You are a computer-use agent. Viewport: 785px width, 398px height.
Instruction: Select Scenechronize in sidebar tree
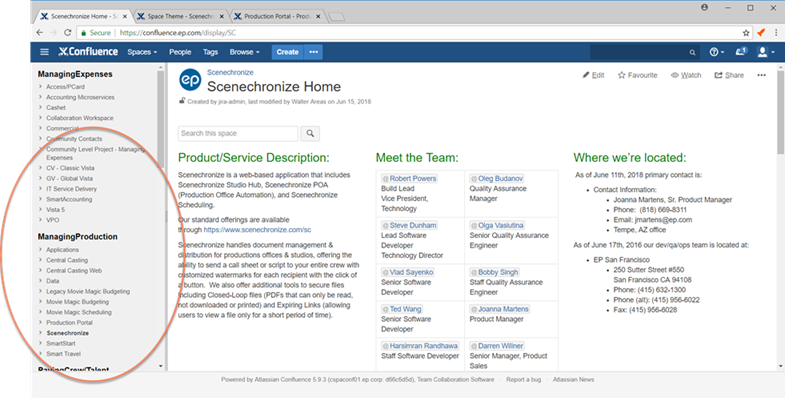68,333
